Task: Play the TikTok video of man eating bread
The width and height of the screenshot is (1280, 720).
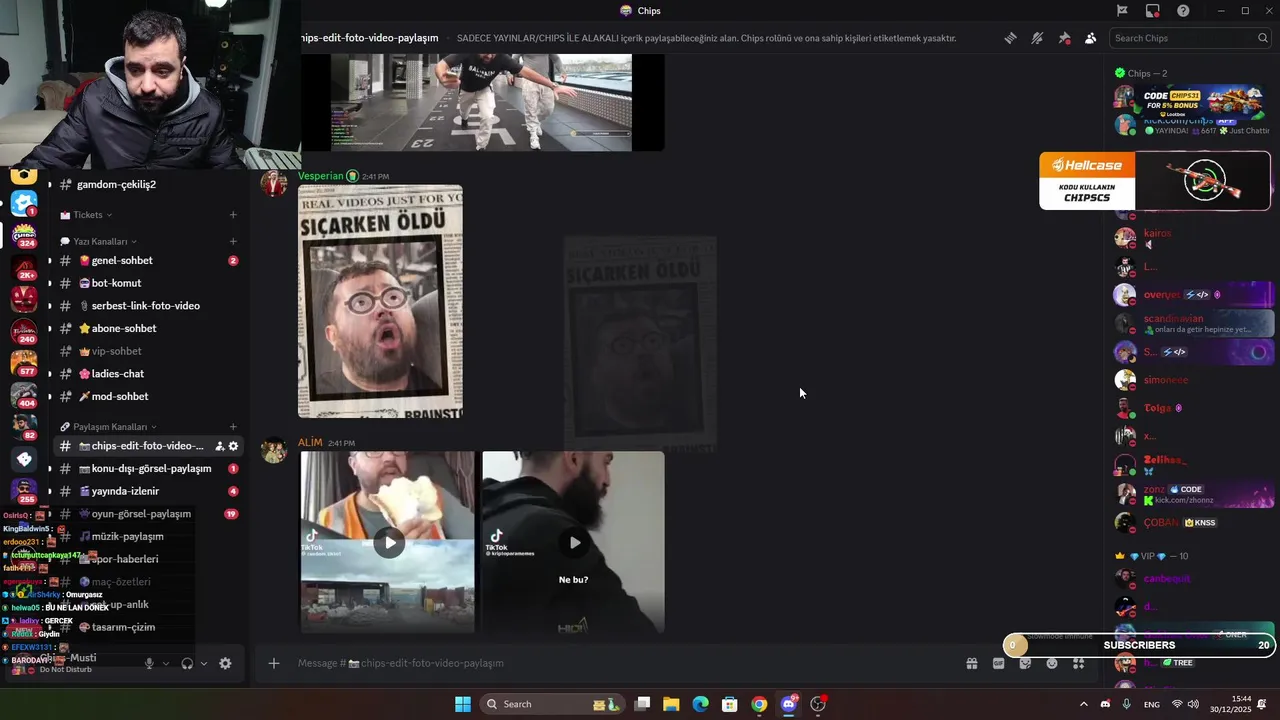Action: tap(388, 543)
